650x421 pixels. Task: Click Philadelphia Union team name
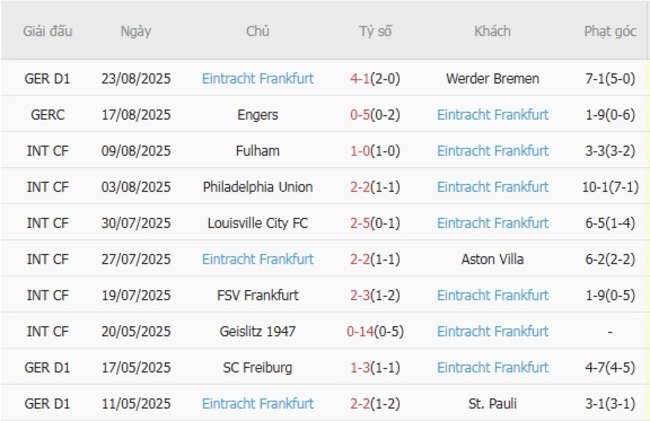(x=257, y=187)
